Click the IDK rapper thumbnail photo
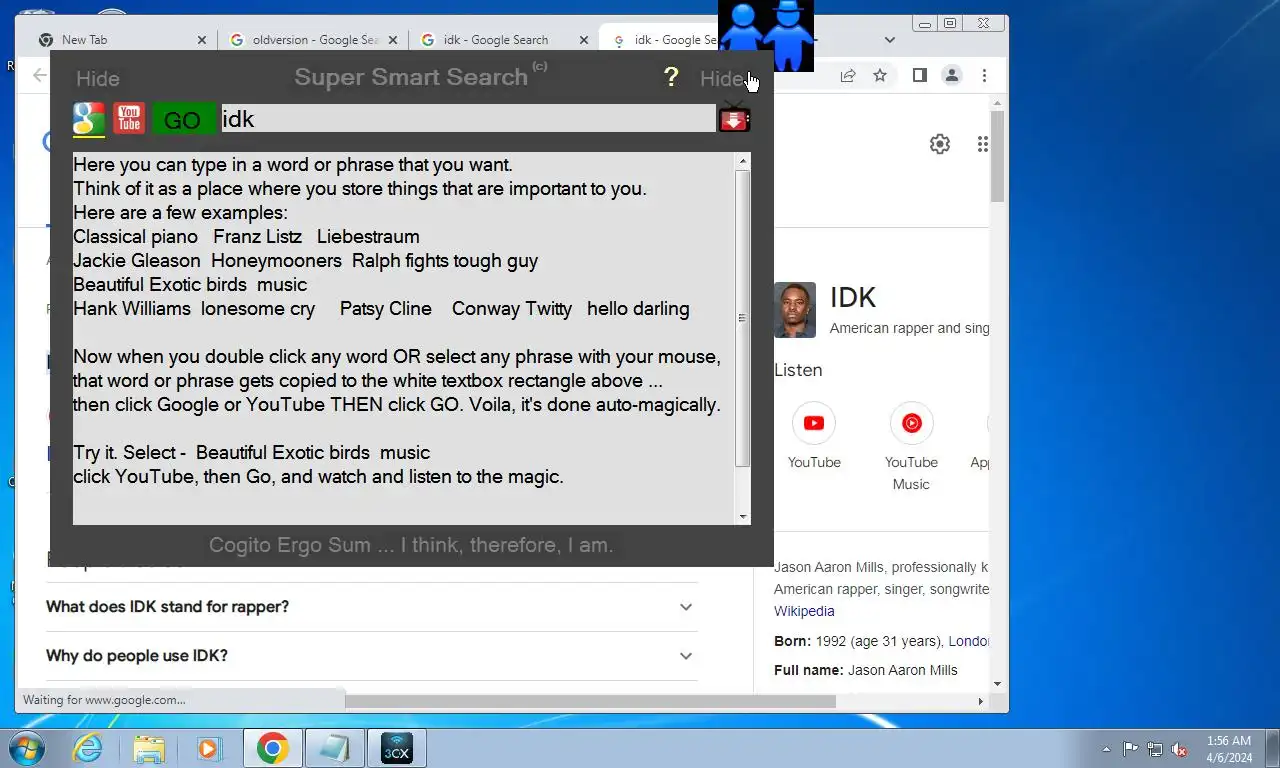This screenshot has height=768, width=1280. click(795, 310)
